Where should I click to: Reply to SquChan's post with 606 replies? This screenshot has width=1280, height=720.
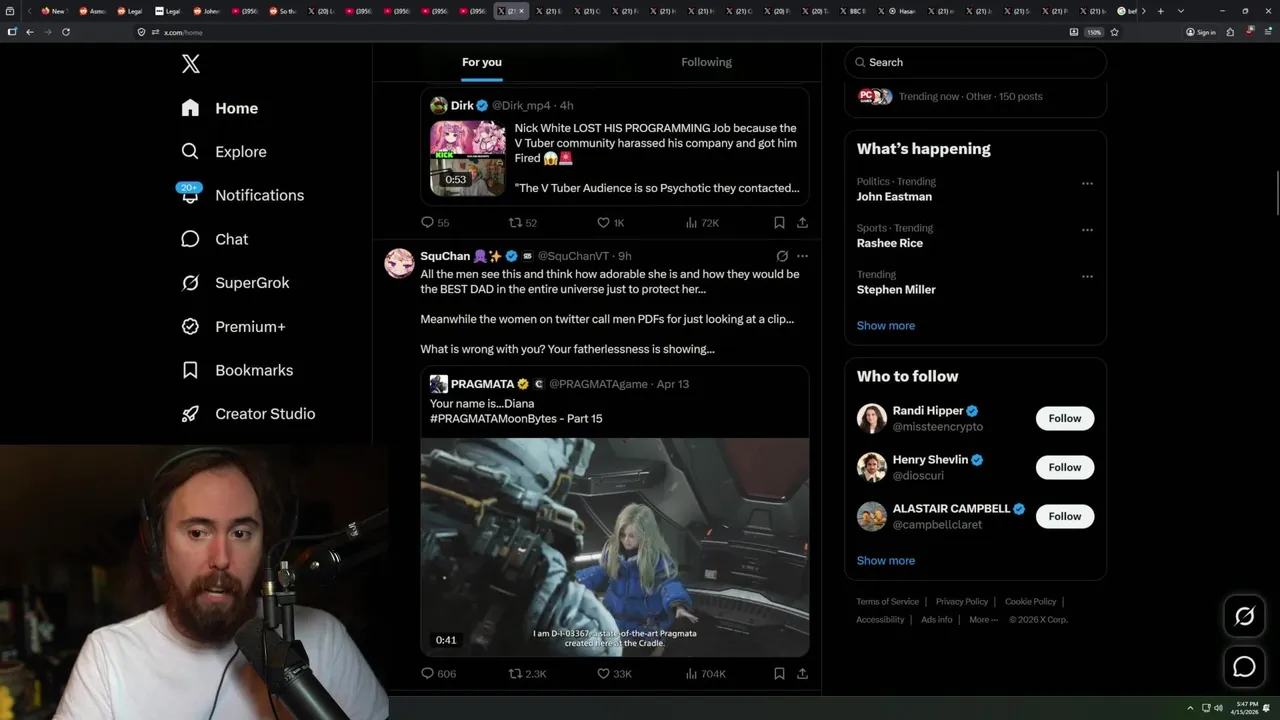[x=438, y=674]
